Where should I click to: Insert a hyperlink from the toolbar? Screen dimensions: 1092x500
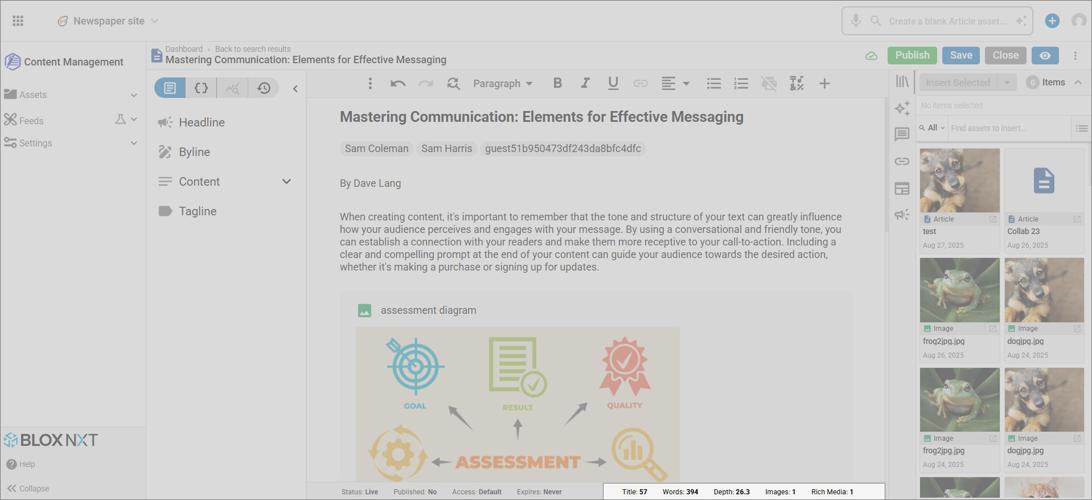pyautogui.click(x=640, y=84)
